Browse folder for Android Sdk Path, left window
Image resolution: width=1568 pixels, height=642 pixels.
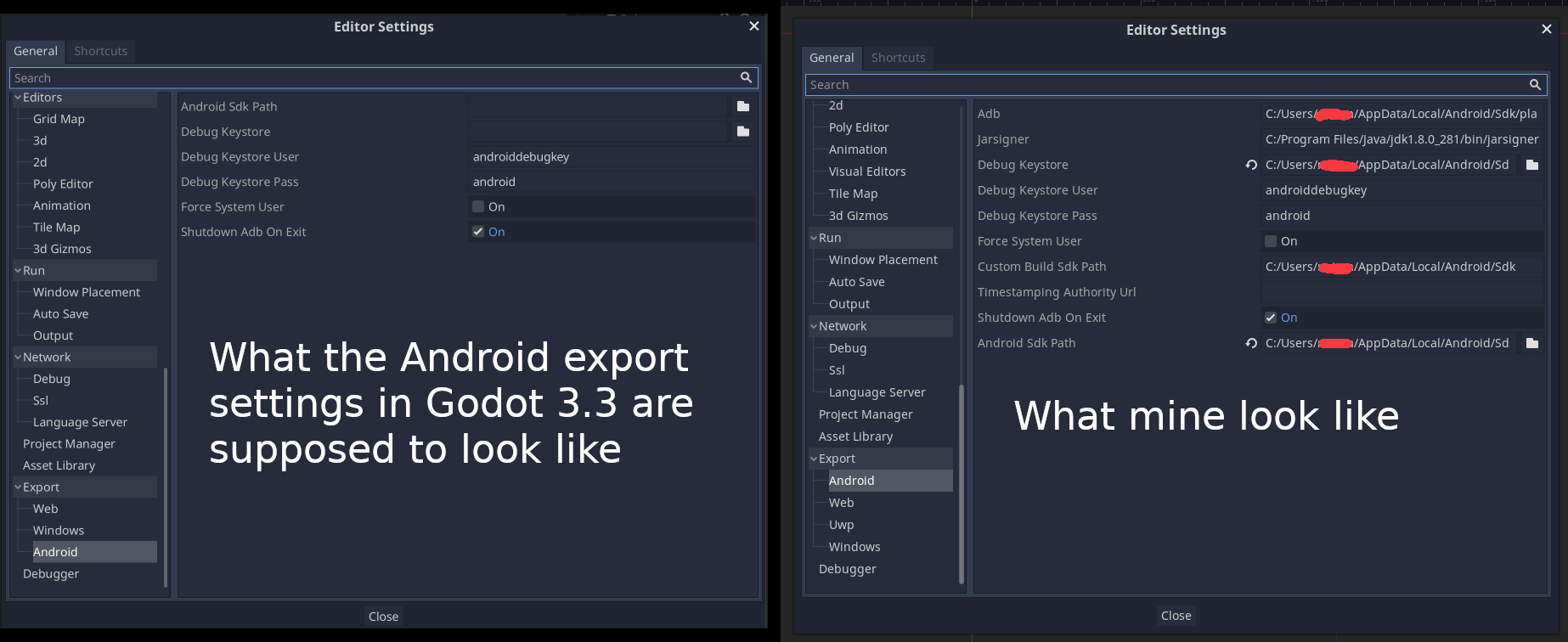(743, 106)
